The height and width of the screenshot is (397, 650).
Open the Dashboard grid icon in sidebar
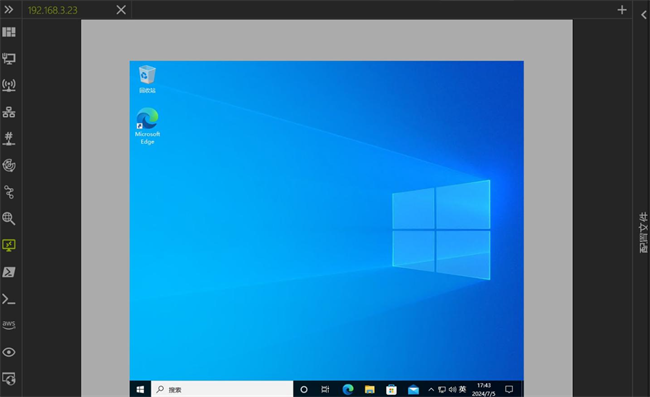pos(9,32)
